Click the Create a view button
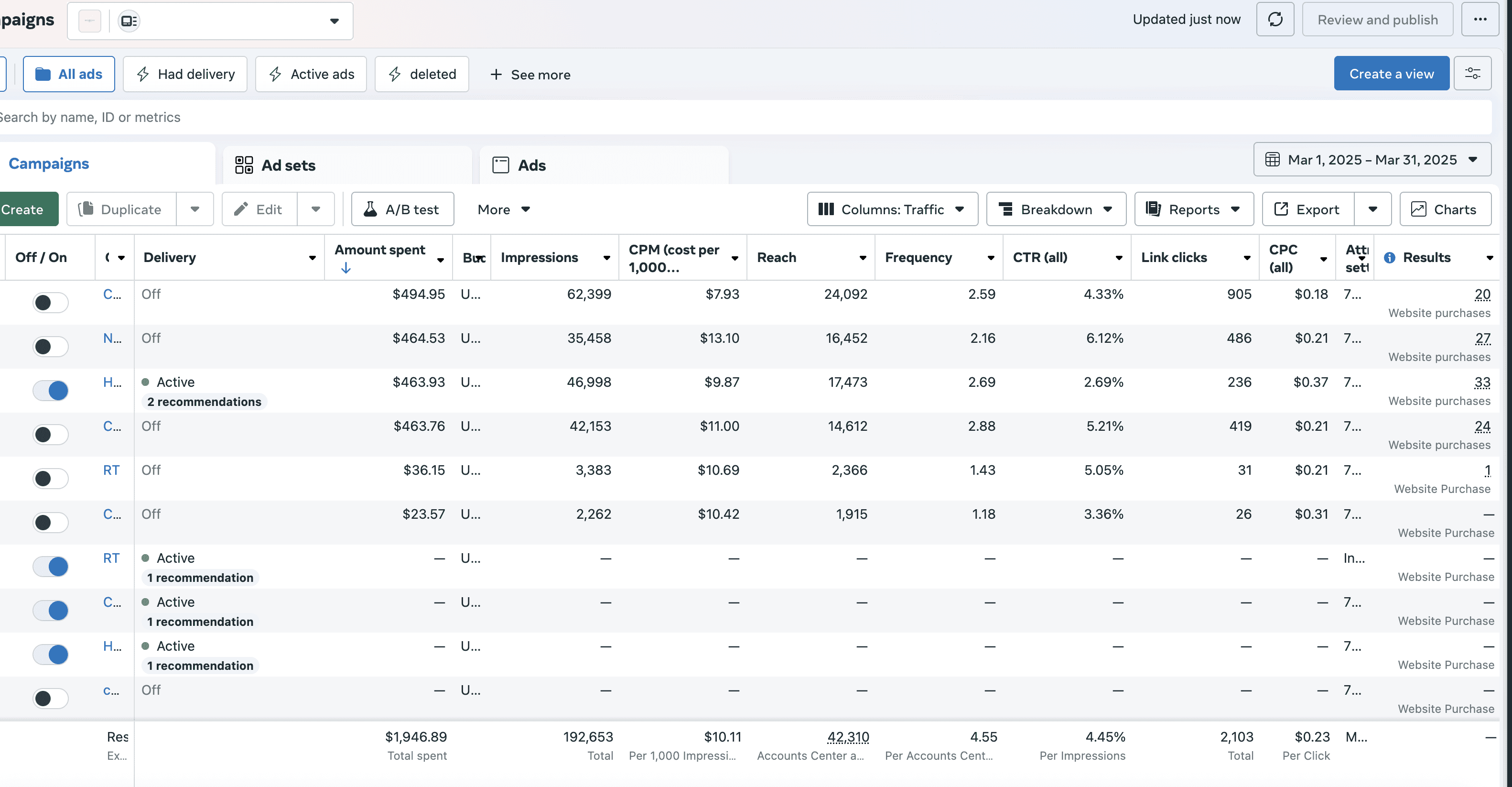 click(1391, 74)
